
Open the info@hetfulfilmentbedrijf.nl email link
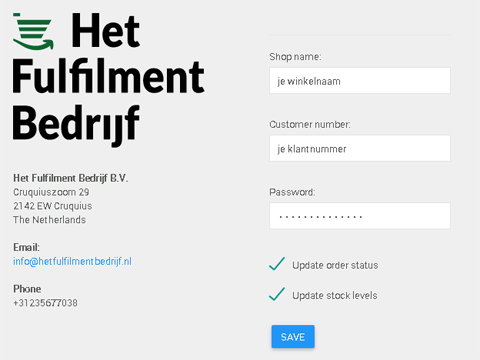click(72, 261)
